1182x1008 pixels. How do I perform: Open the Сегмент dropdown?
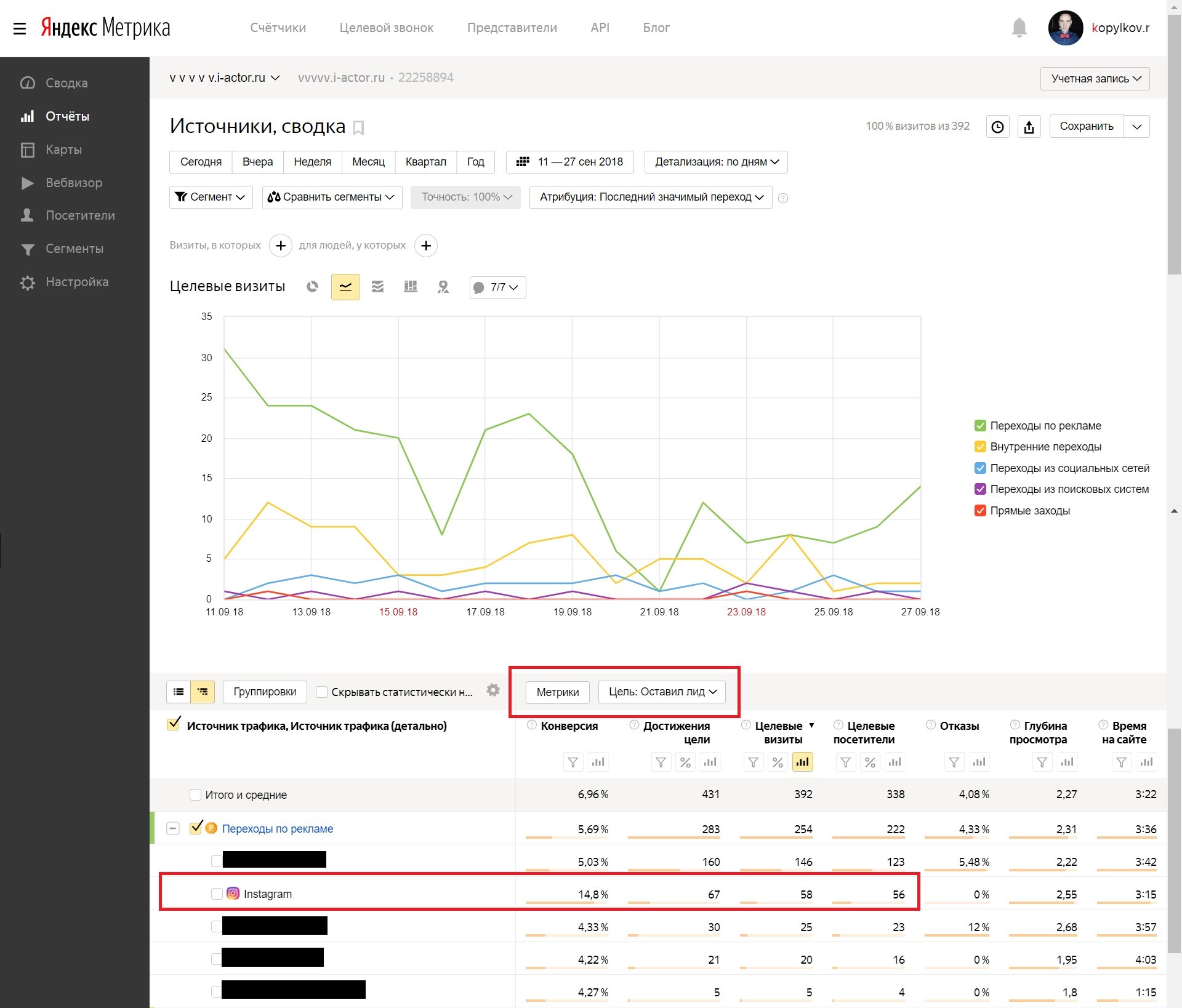pos(211,197)
